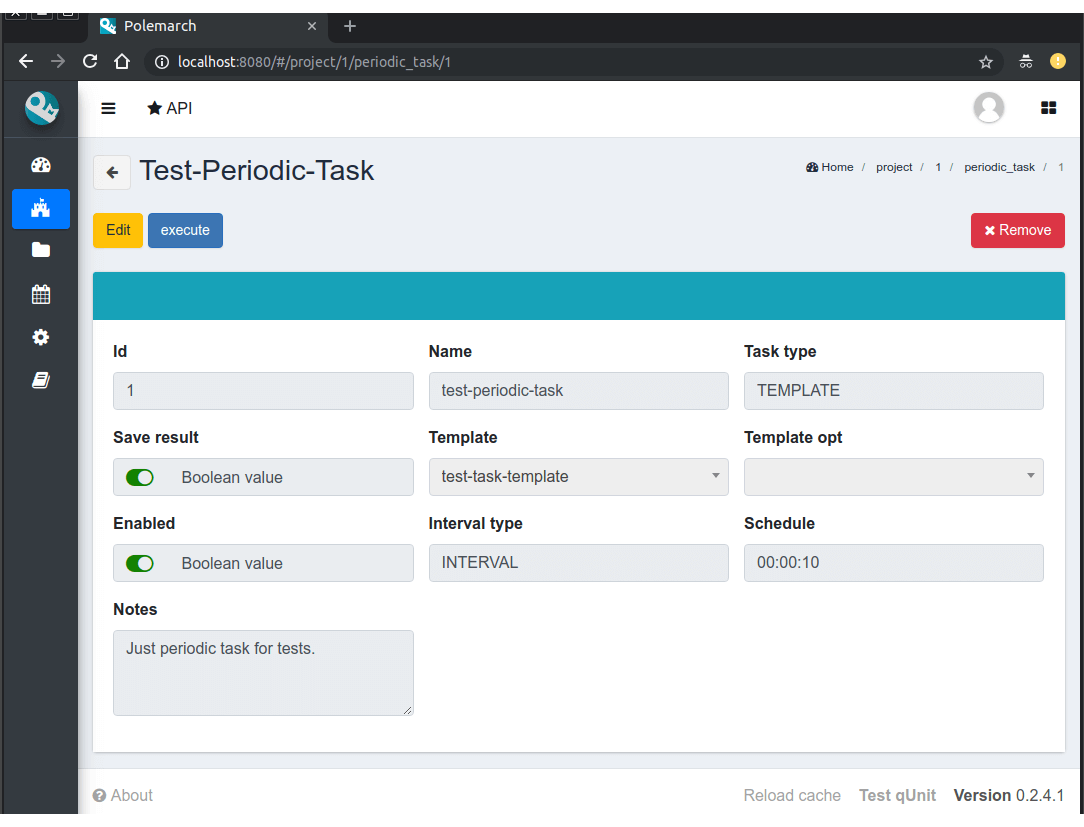Click the browser back arrow
The height and width of the screenshot is (827, 1084).
tap(26, 62)
